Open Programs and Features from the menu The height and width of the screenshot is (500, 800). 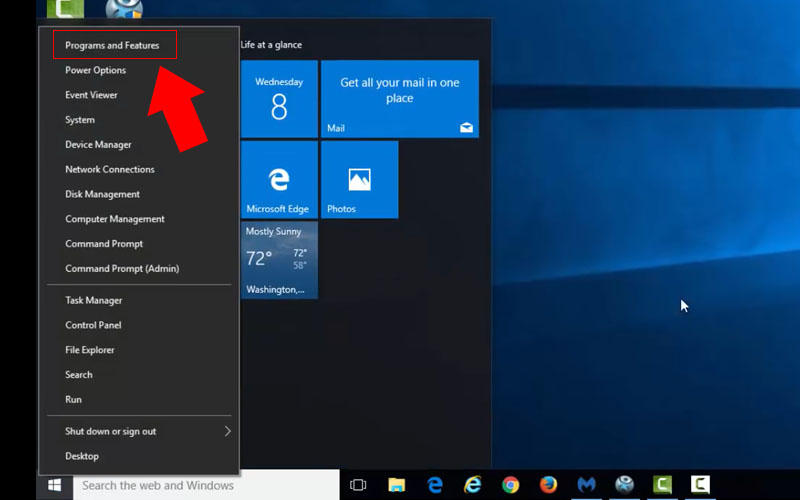tap(112, 45)
